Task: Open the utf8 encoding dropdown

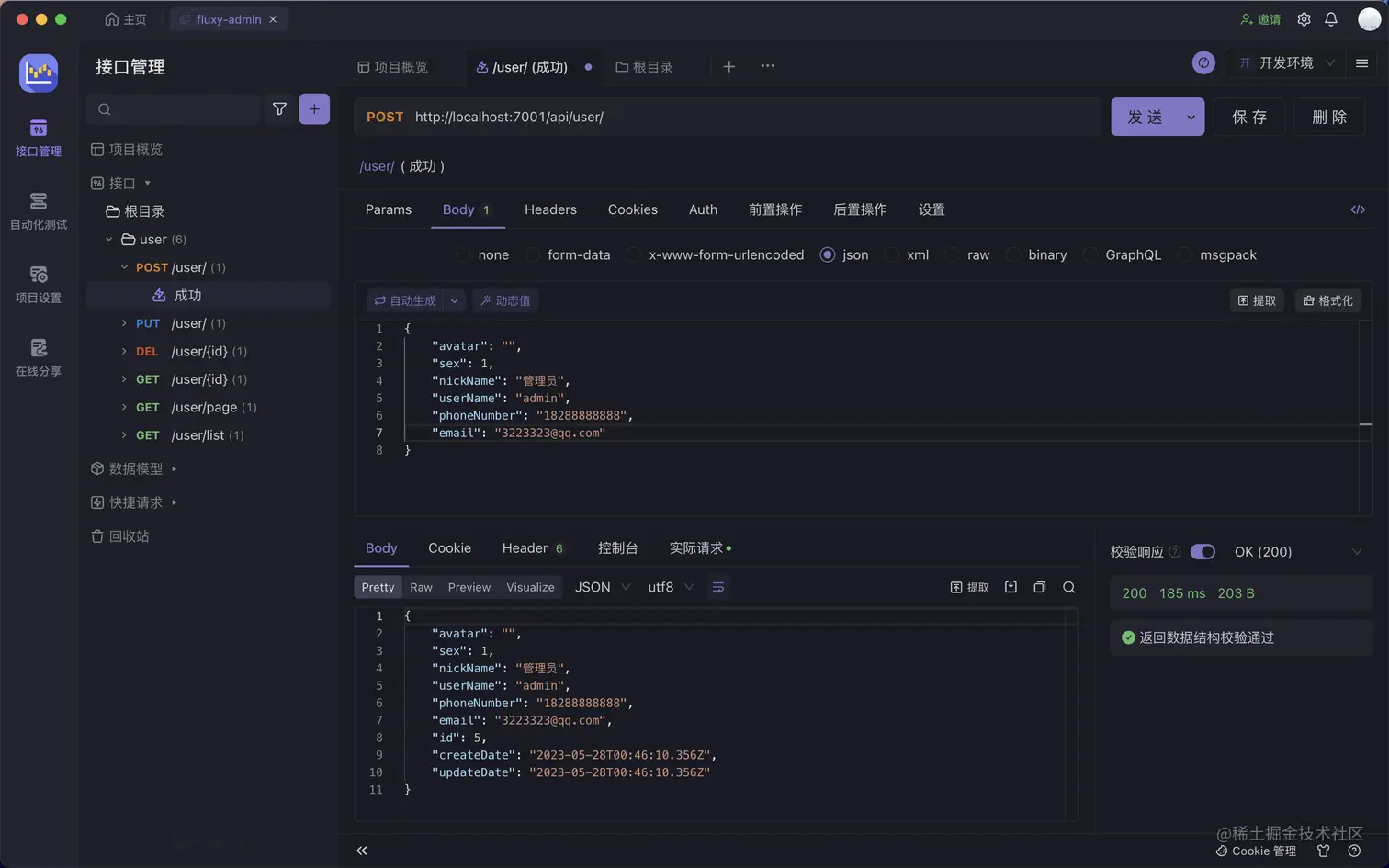Action: [671, 587]
